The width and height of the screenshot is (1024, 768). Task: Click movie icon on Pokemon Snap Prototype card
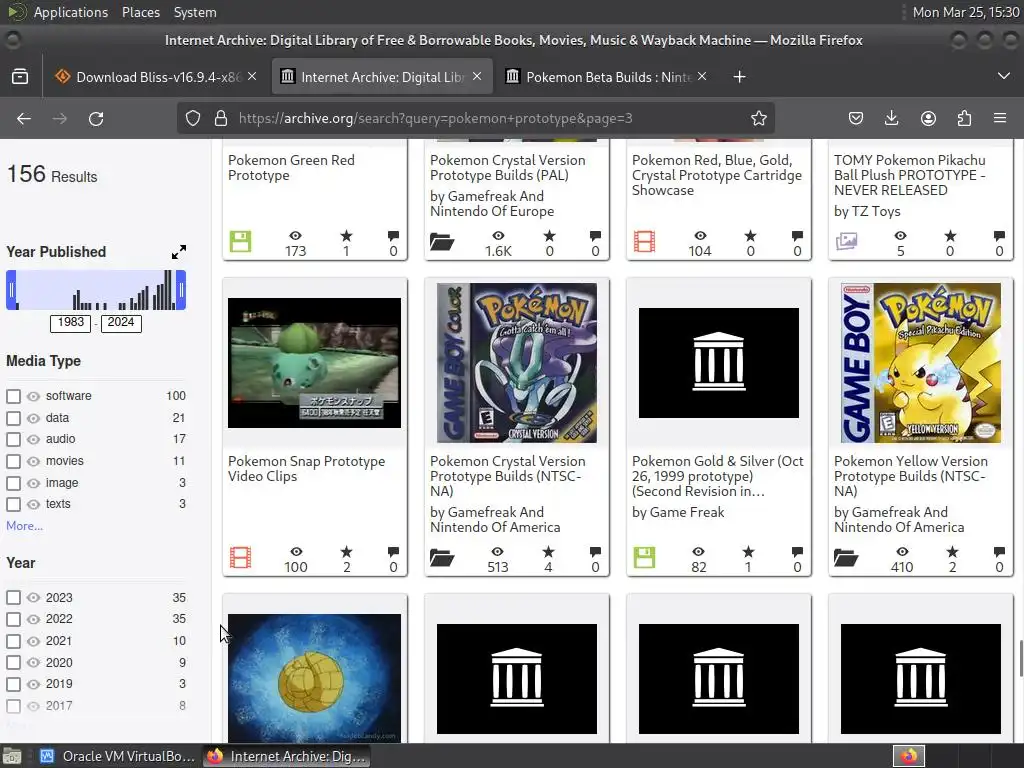240,558
